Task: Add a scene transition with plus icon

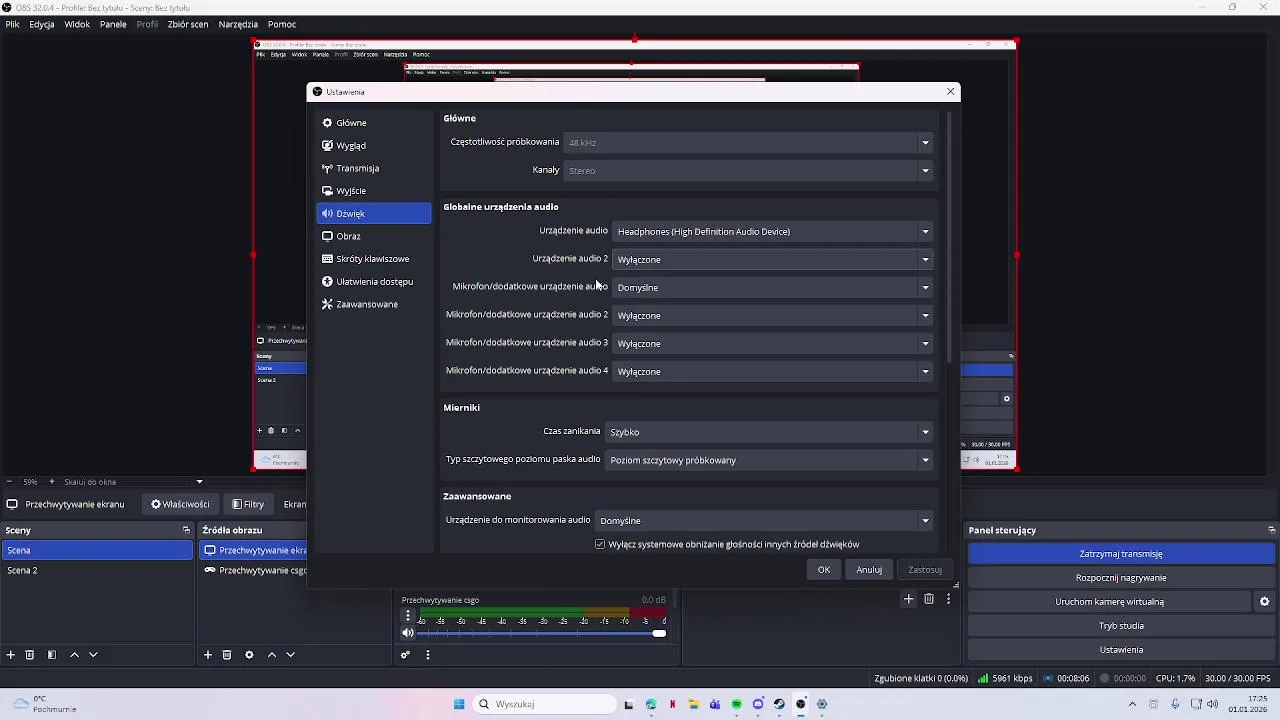Action: click(x=908, y=599)
